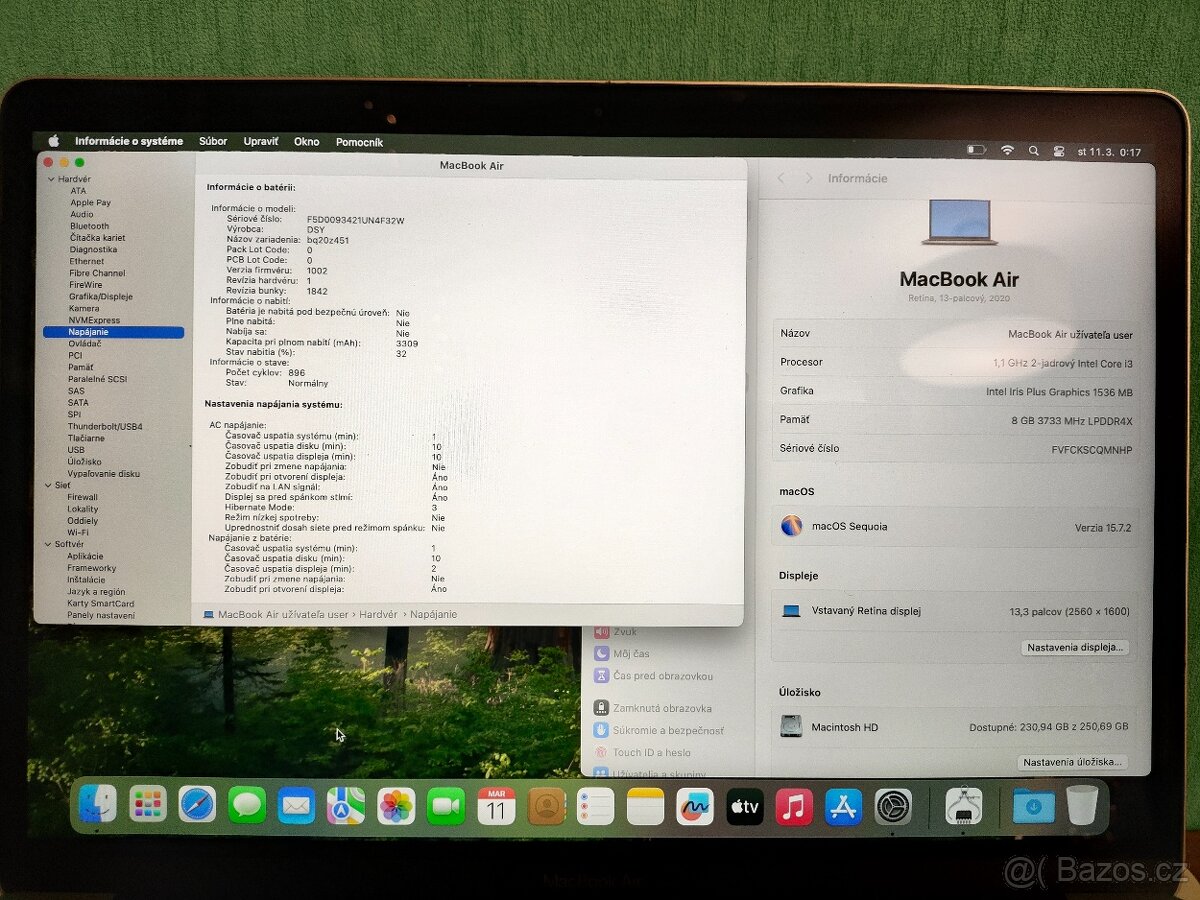Open the Pomocník menu

tap(359, 141)
